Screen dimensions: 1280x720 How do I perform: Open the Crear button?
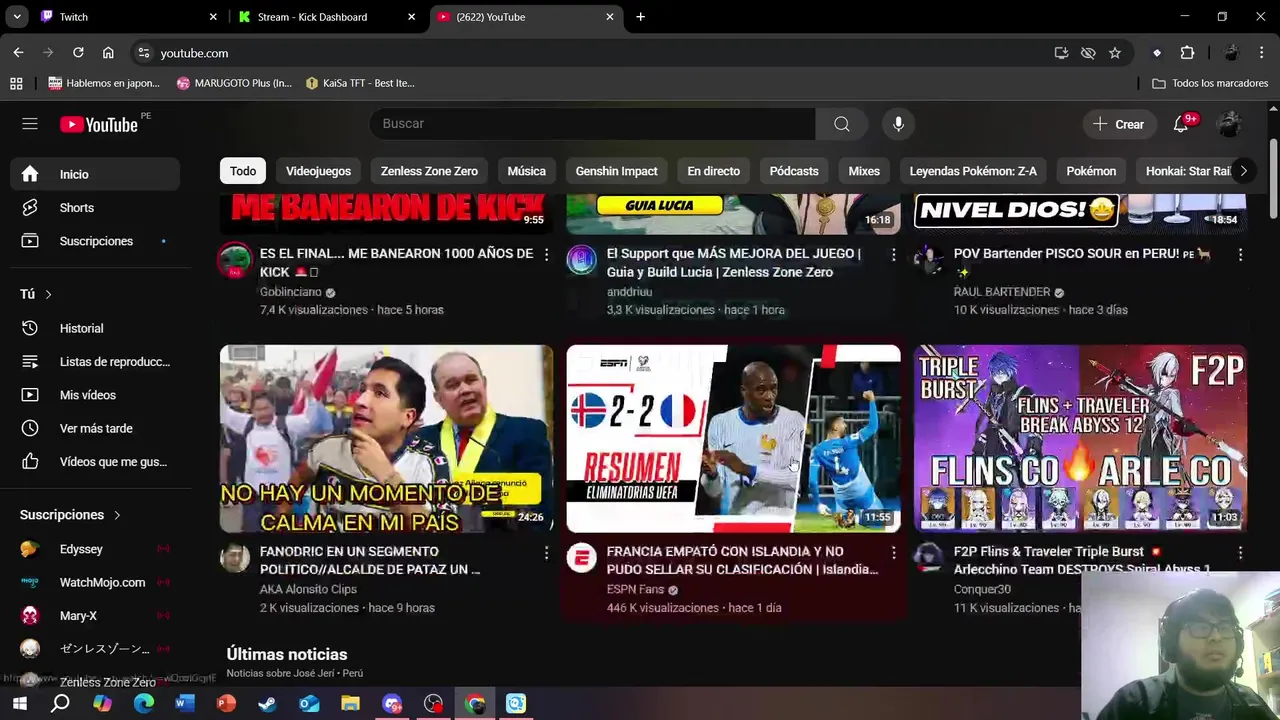point(1118,124)
